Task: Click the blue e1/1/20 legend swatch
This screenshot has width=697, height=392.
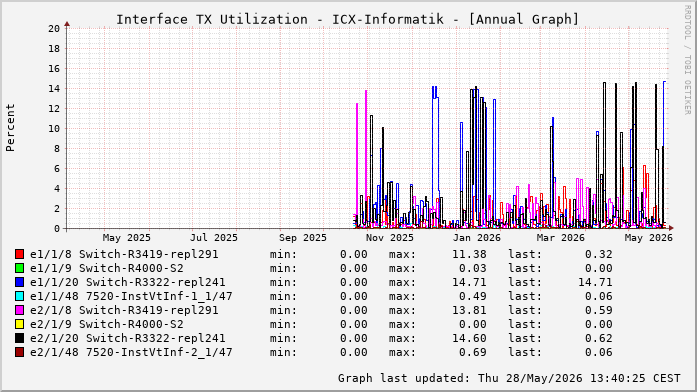Action: [x=20, y=282]
